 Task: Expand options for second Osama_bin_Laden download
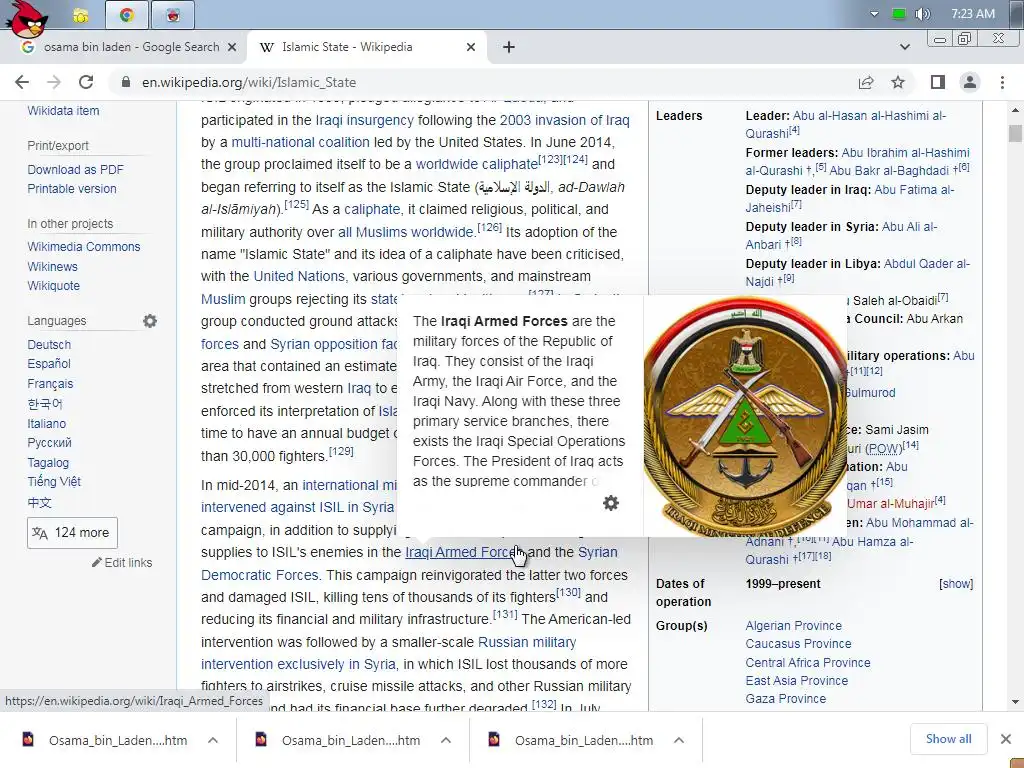[x=446, y=740]
